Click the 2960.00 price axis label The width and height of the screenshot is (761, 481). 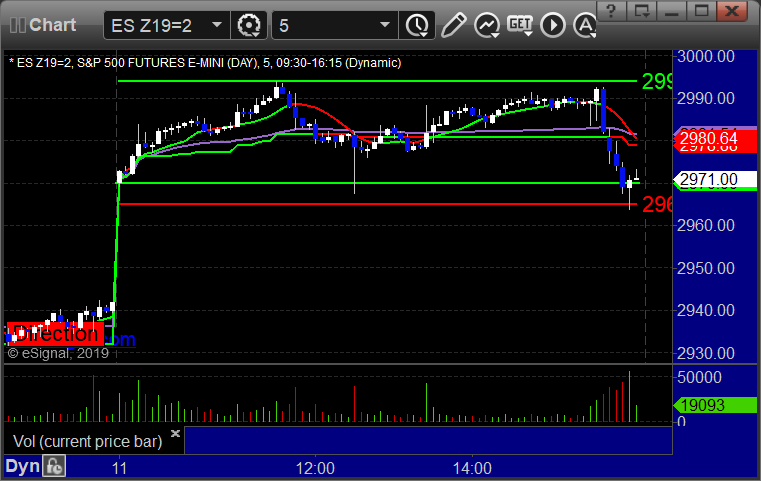[705, 225]
